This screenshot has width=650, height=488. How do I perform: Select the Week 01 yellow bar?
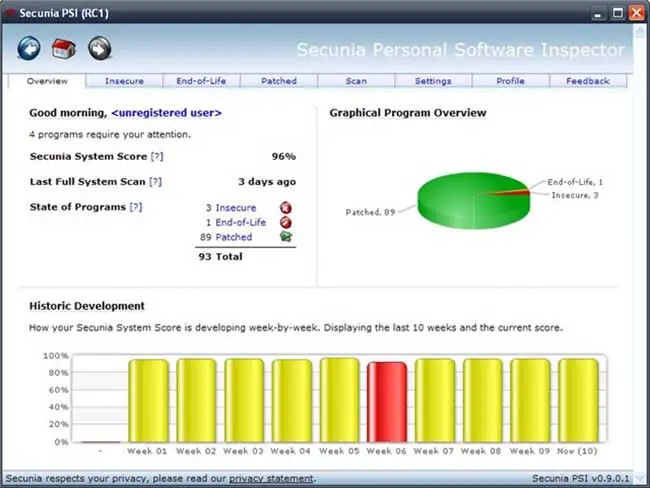148,401
